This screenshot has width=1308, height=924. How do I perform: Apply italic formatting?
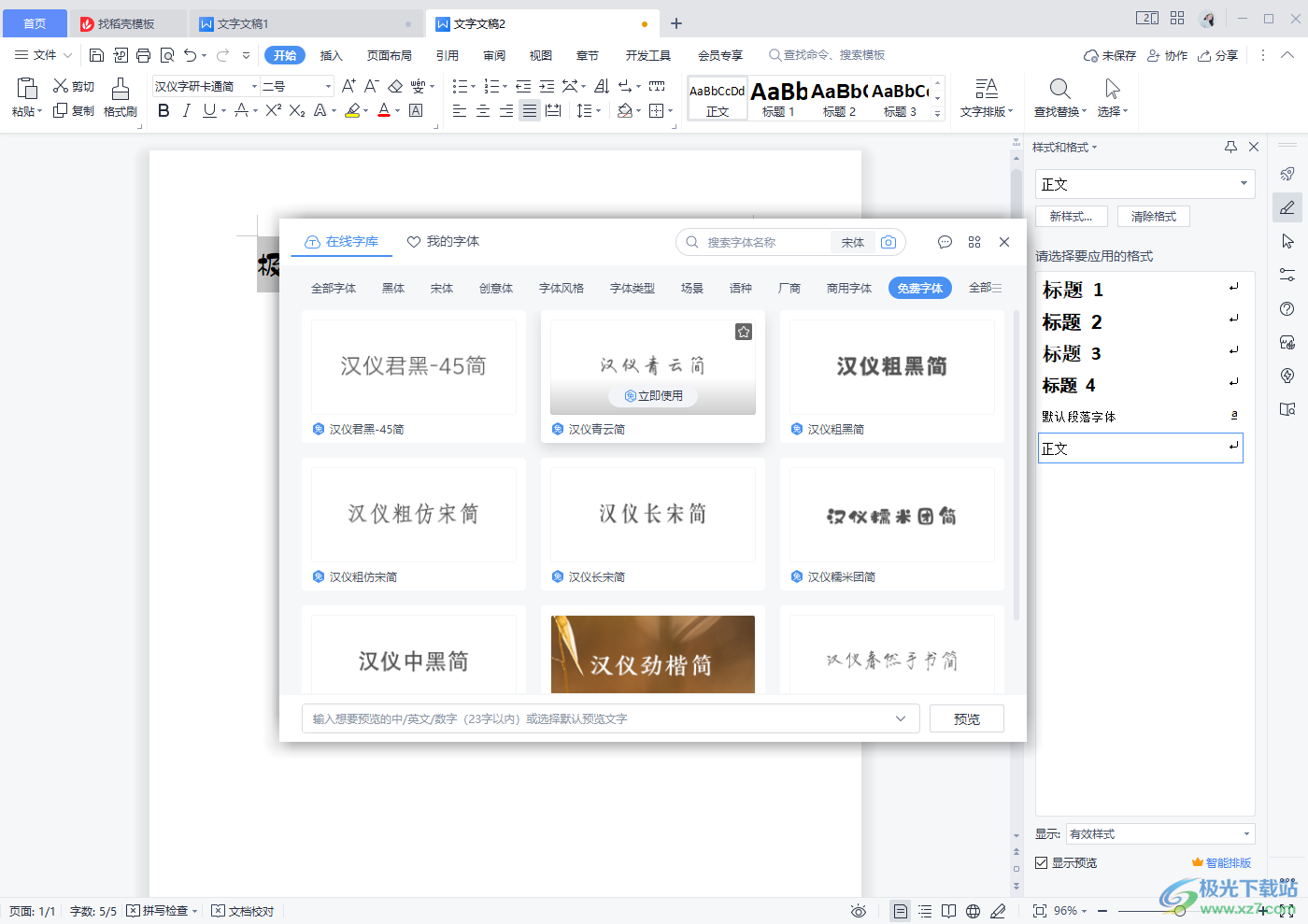click(187, 110)
